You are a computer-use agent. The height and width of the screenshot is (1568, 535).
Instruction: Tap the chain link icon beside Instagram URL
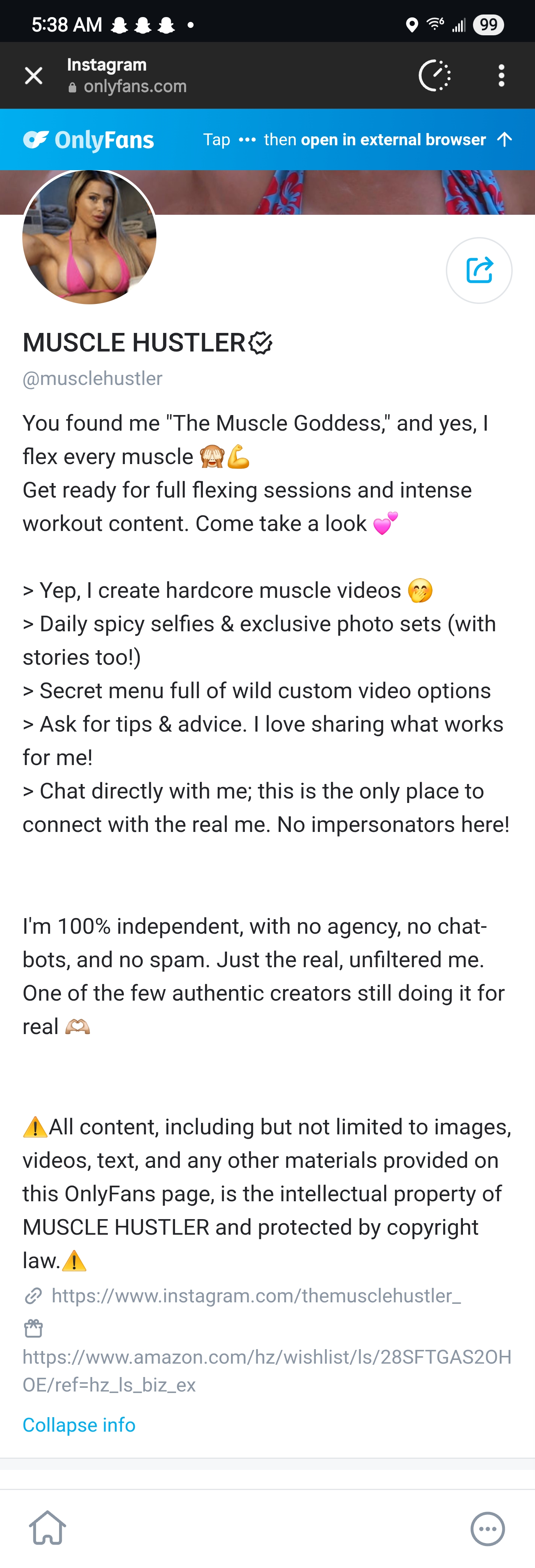(33, 1296)
